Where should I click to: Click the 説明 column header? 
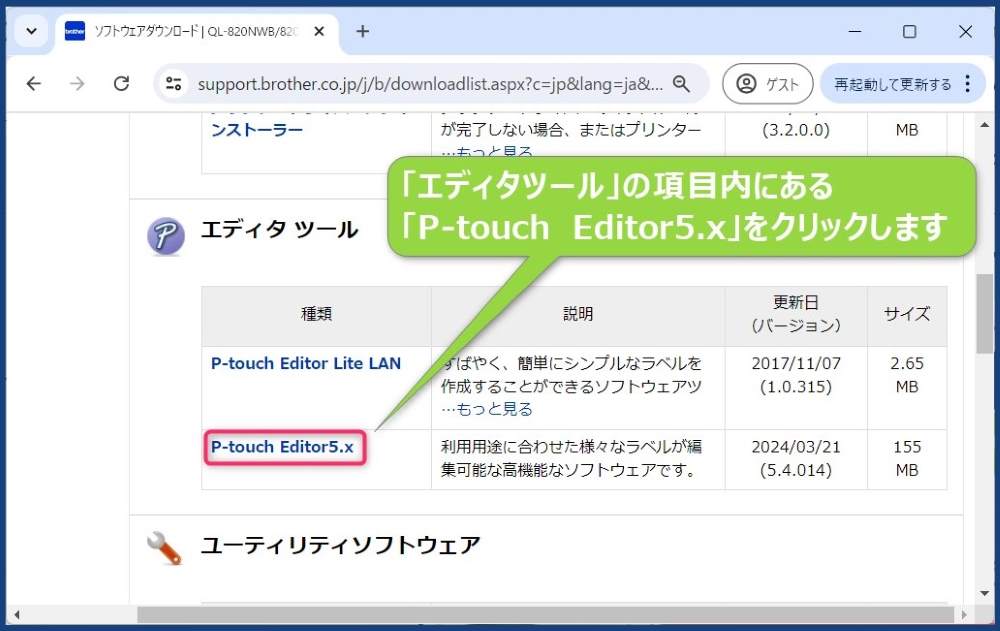[578, 315]
